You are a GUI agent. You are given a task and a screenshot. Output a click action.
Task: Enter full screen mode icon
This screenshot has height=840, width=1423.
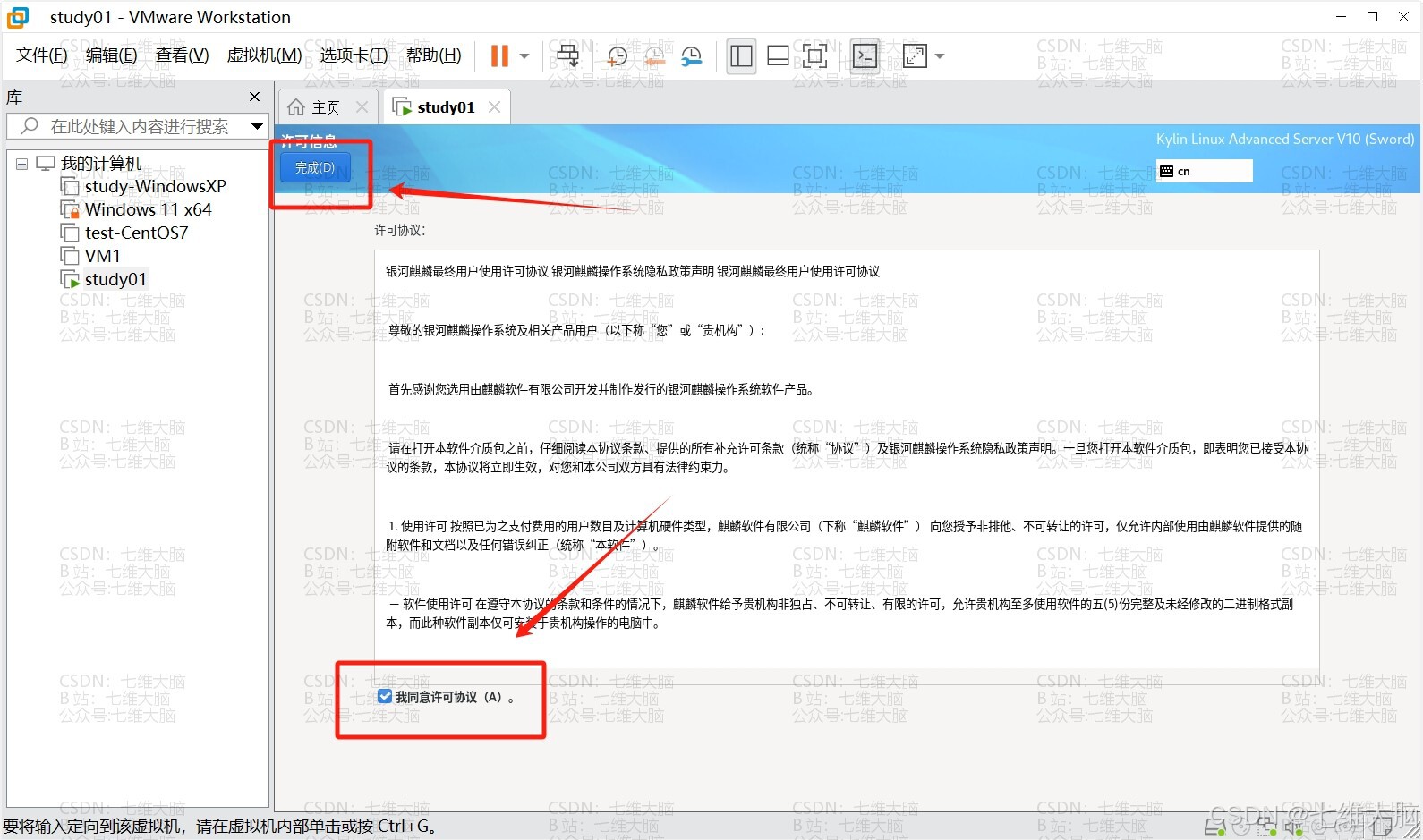pyautogui.click(x=815, y=55)
